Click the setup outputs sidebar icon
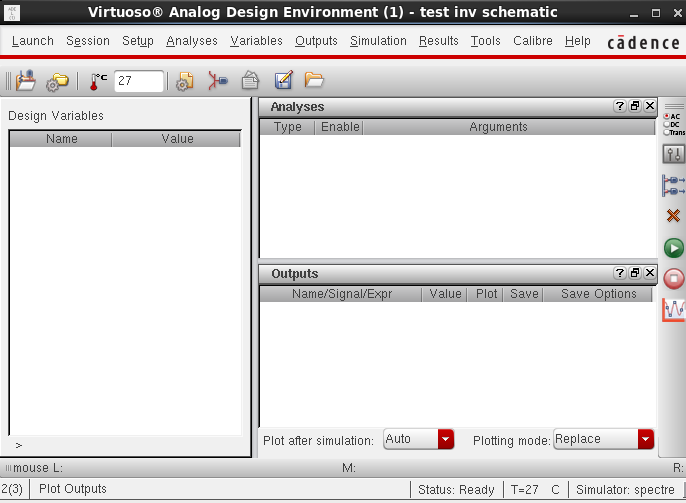686x503 pixels. pyautogui.click(x=673, y=185)
